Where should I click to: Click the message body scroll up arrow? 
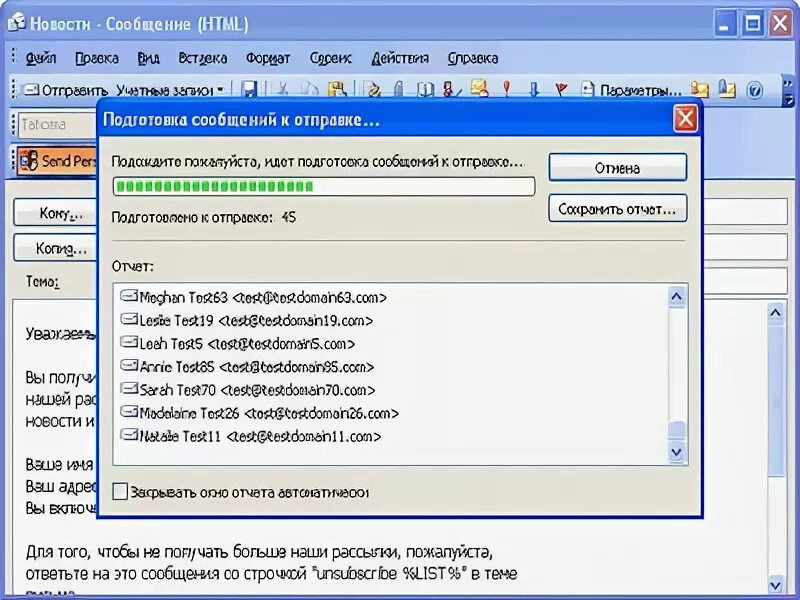click(776, 312)
